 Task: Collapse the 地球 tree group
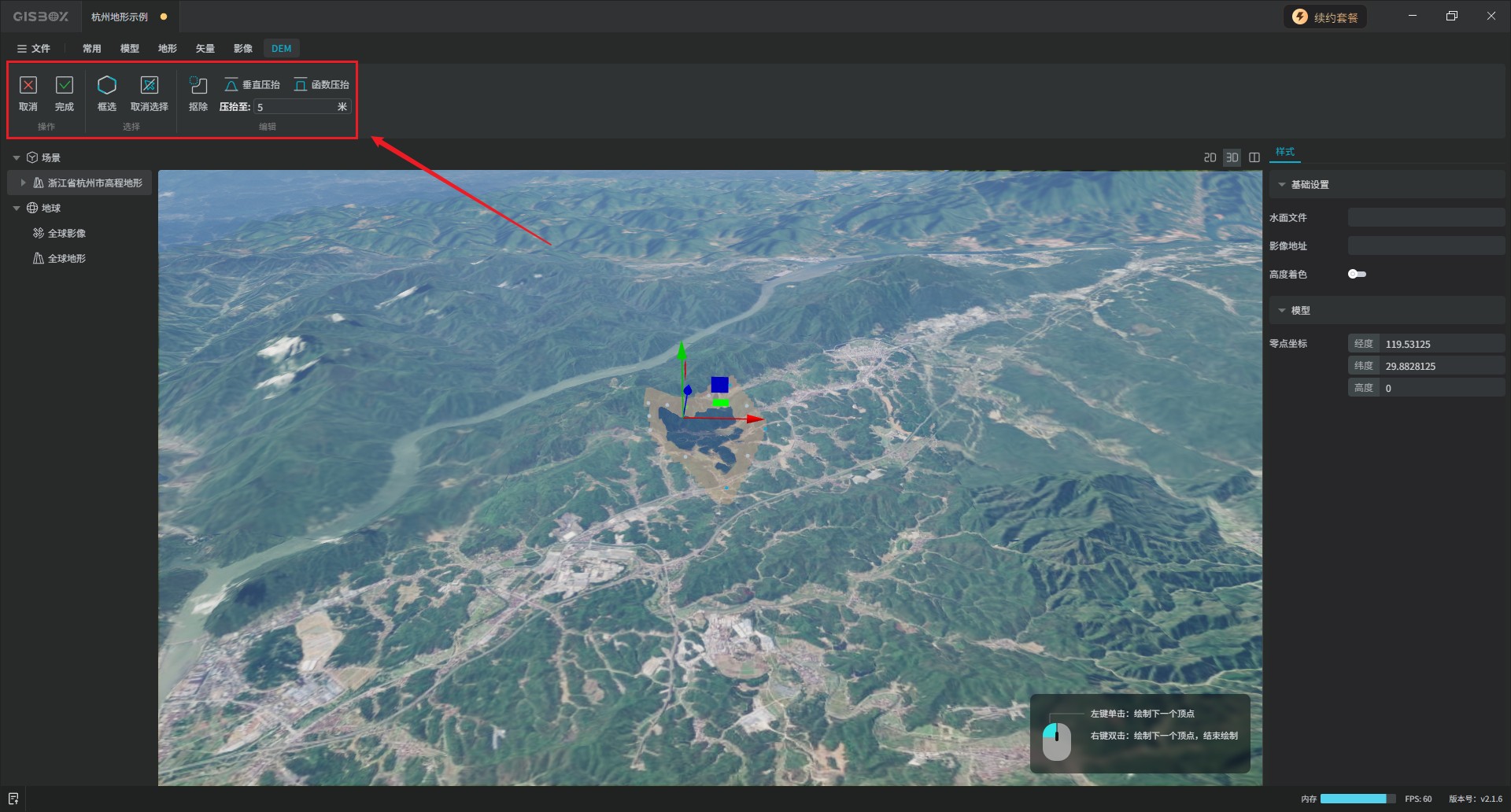(x=17, y=209)
